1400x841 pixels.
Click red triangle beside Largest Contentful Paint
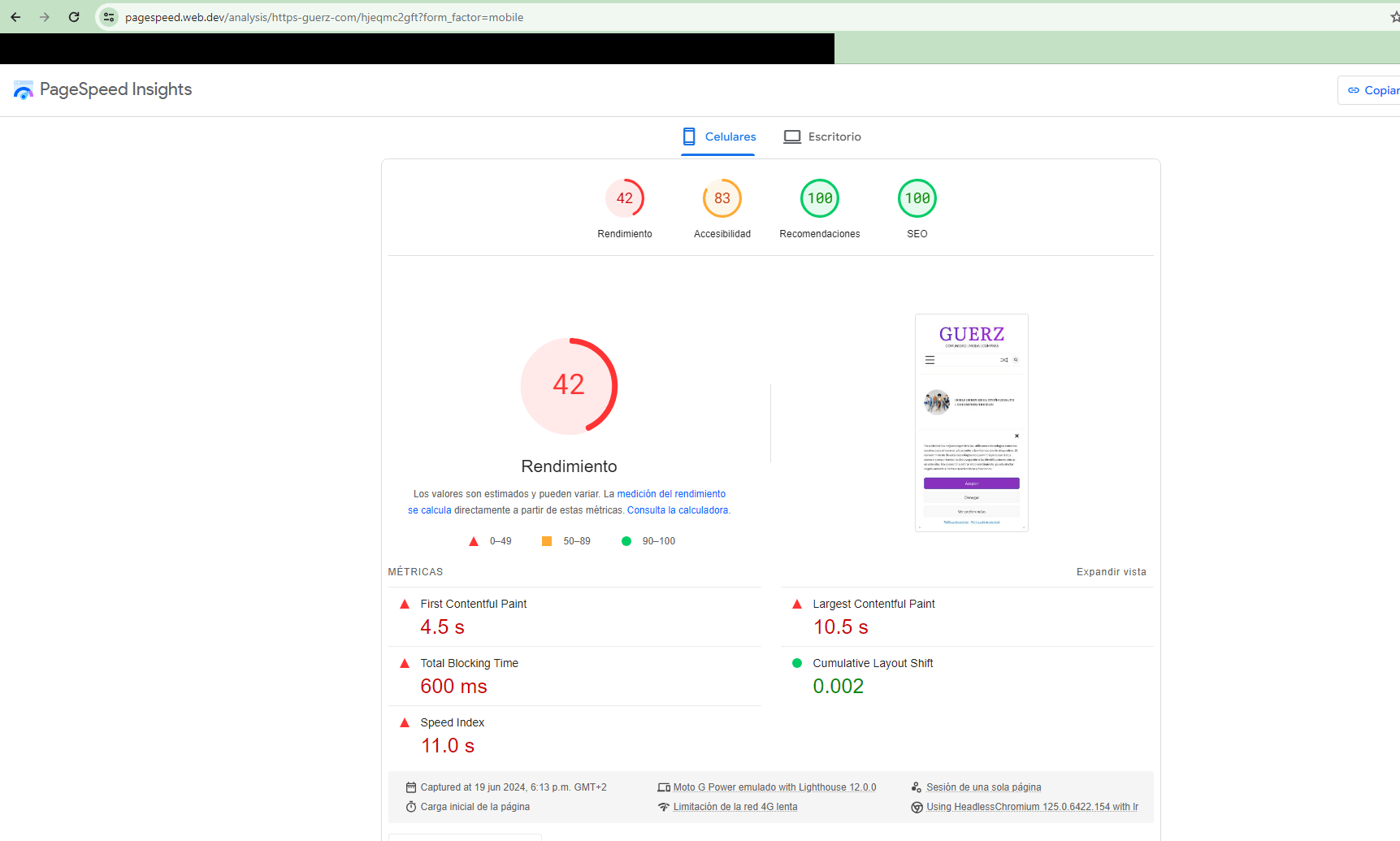pos(797,604)
